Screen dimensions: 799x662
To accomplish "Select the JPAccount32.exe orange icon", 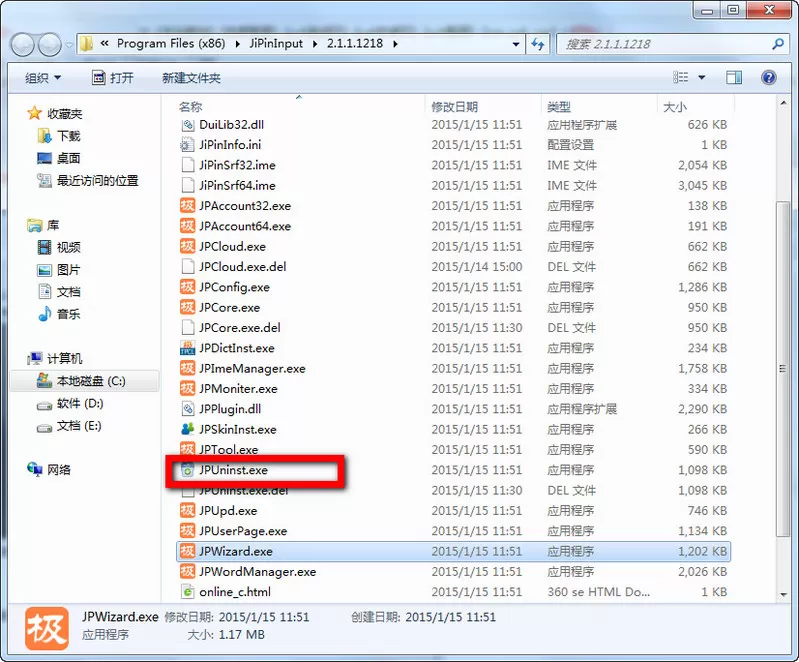I will click(188, 206).
